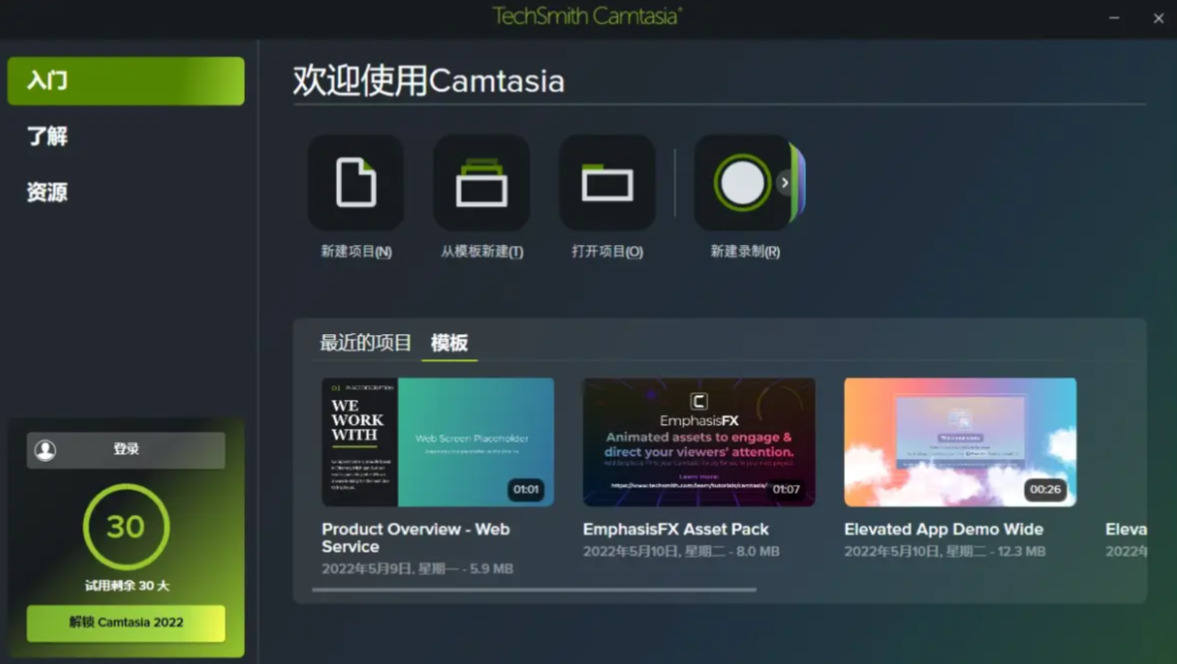Click the user avatar icon beside 登录

(x=45, y=449)
